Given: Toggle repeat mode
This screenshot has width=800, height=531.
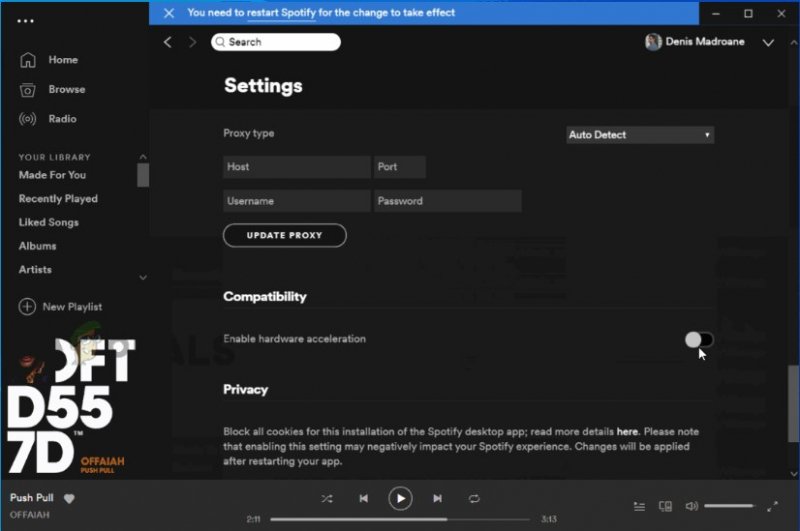Looking at the screenshot, I should coord(474,498).
